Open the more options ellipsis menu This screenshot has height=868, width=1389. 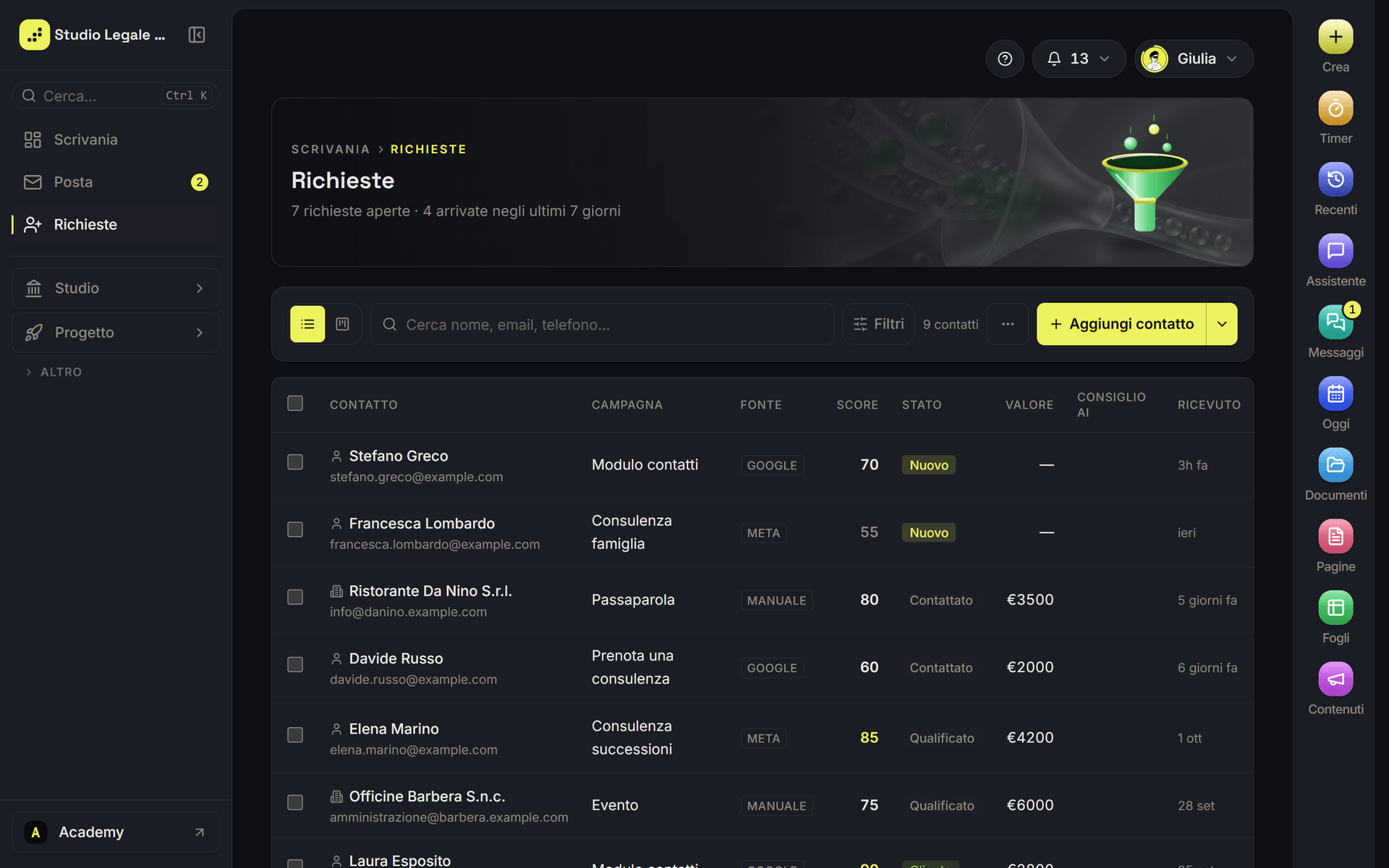(x=1008, y=324)
